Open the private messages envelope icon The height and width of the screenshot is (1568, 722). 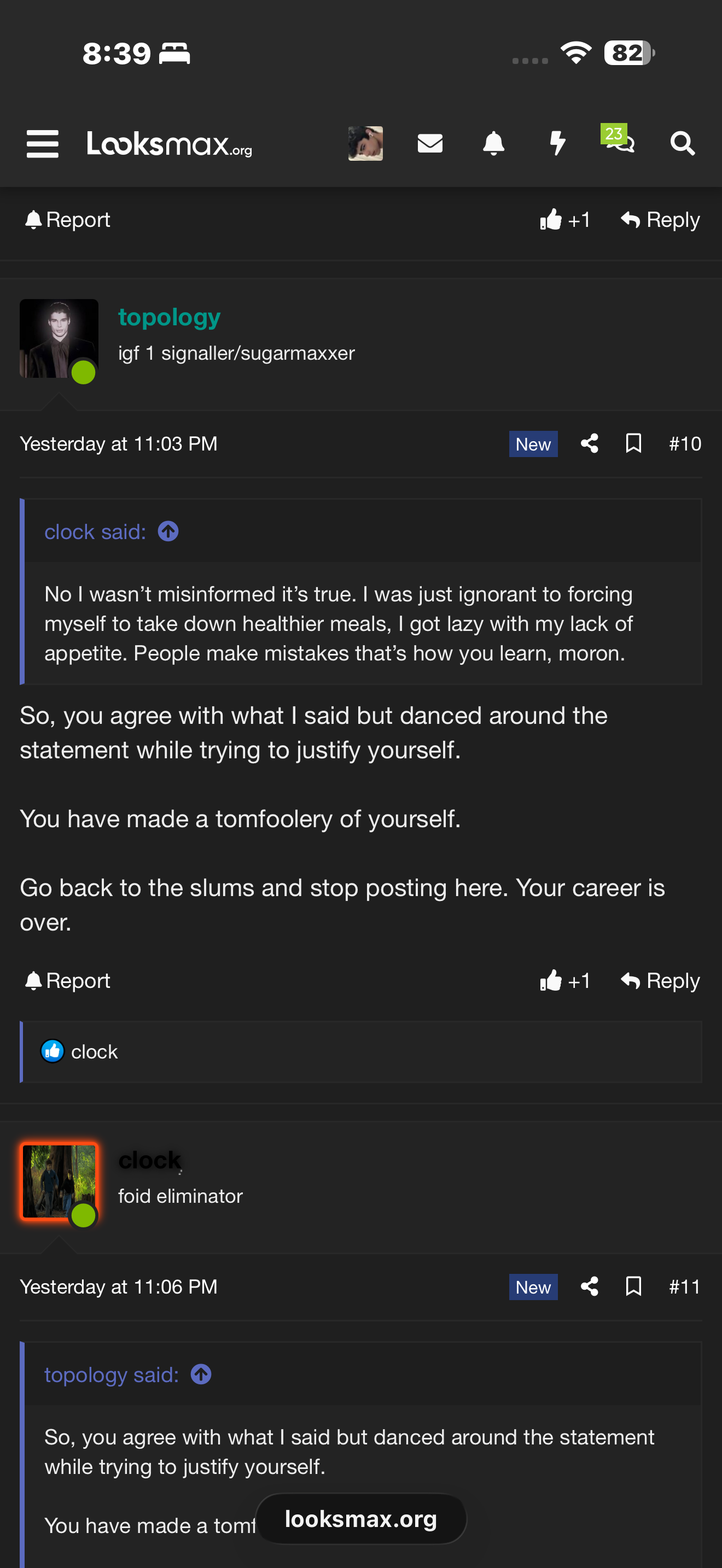(430, 144)
